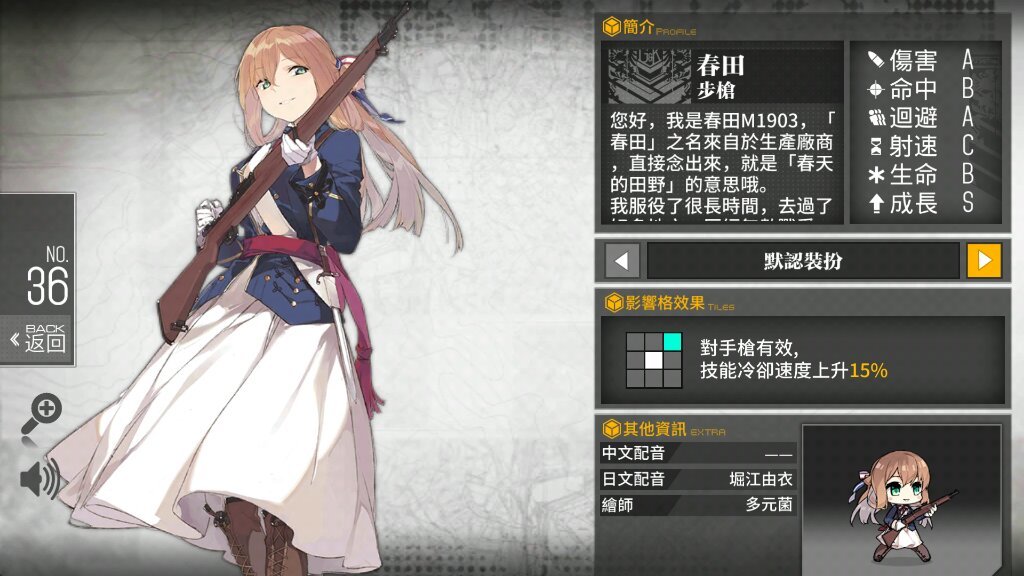Image resolution: width=1024 pixels, height=576 pixels.
Task: Click the 傷害 bullet damage icon
Action: 876,60
